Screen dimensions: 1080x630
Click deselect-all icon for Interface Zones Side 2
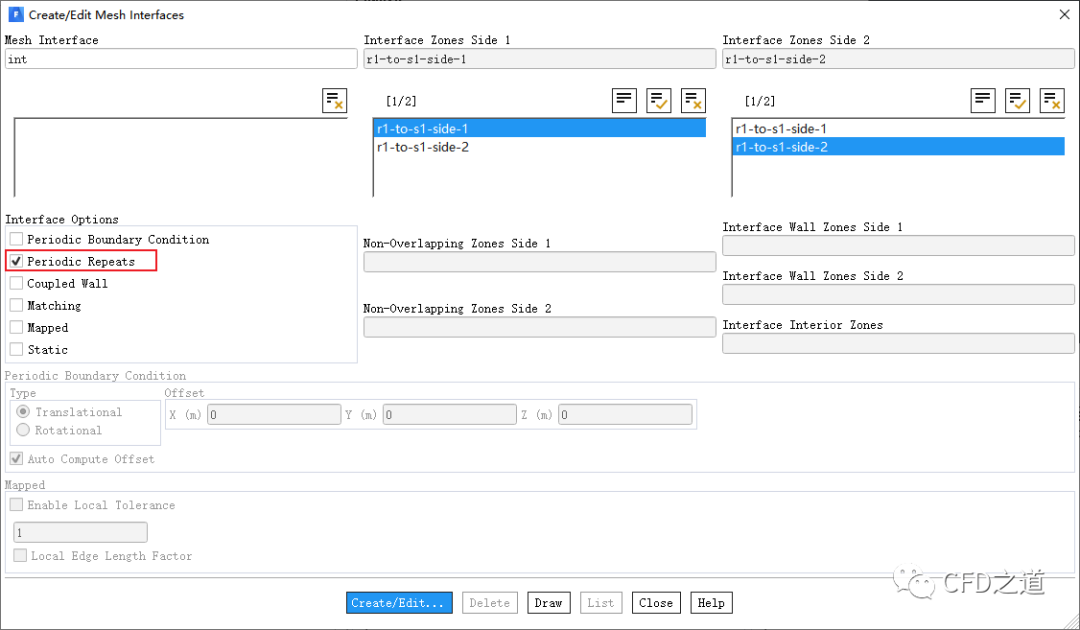point(1052,100)
